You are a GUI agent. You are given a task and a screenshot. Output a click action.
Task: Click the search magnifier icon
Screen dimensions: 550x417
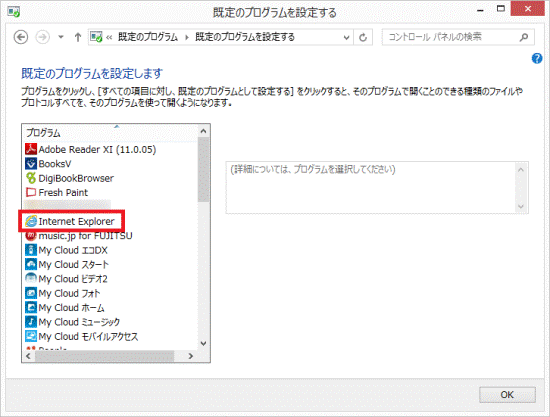tap(524, 37)
